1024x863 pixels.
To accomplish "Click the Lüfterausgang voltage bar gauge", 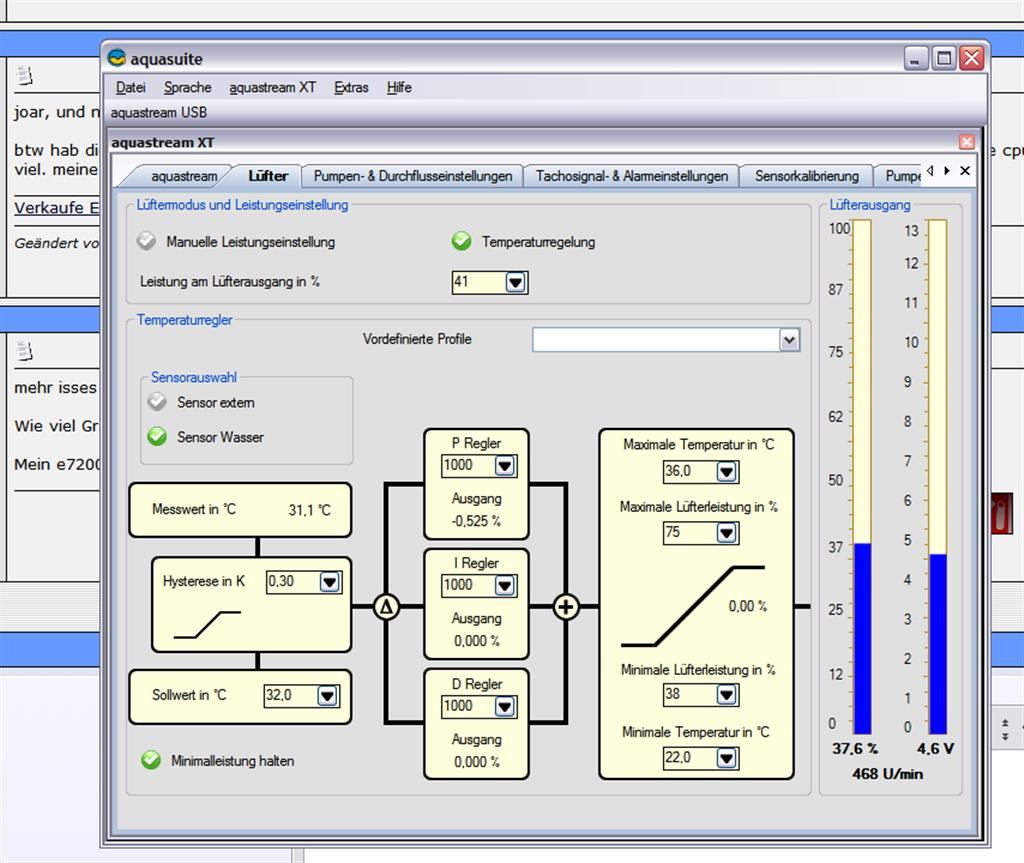I will coord(938,477).
